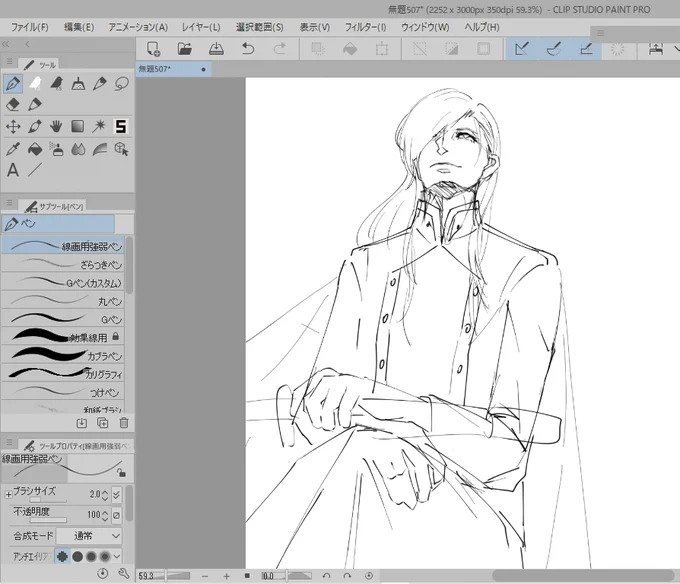The image size is (680, 584).
Task: Open brush size dynamics dropdown button
Action: coord(116,495)
